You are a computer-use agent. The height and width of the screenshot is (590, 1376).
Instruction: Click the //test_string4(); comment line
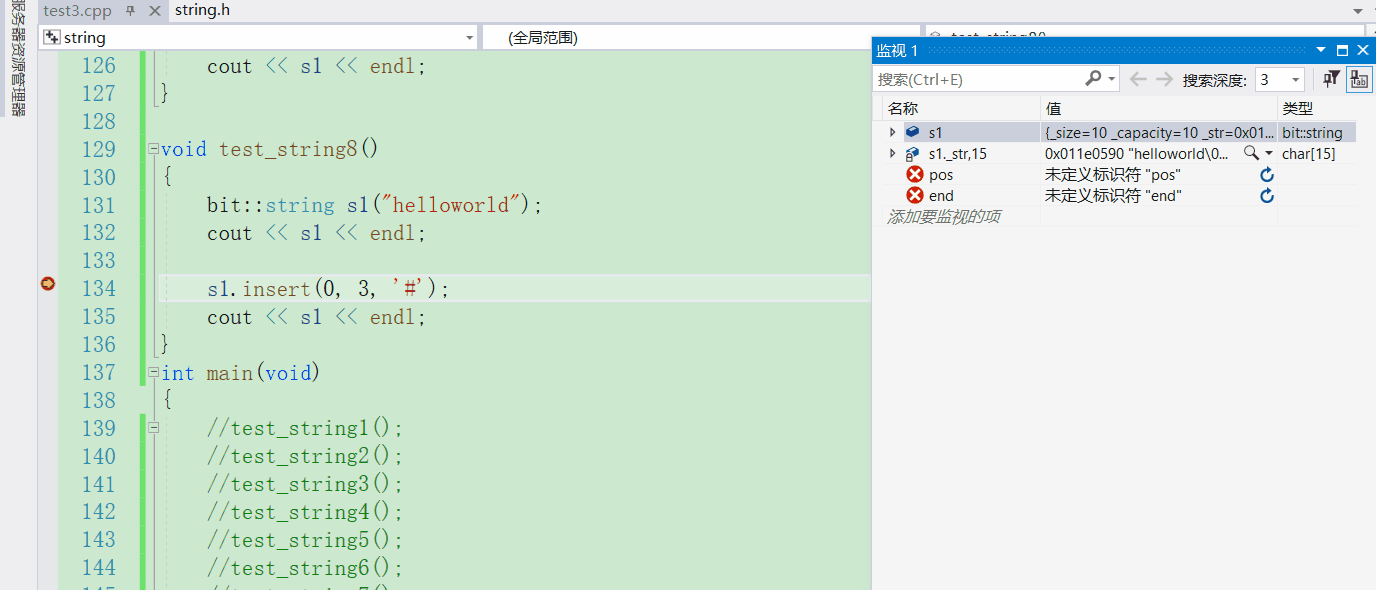click(305, 512)
